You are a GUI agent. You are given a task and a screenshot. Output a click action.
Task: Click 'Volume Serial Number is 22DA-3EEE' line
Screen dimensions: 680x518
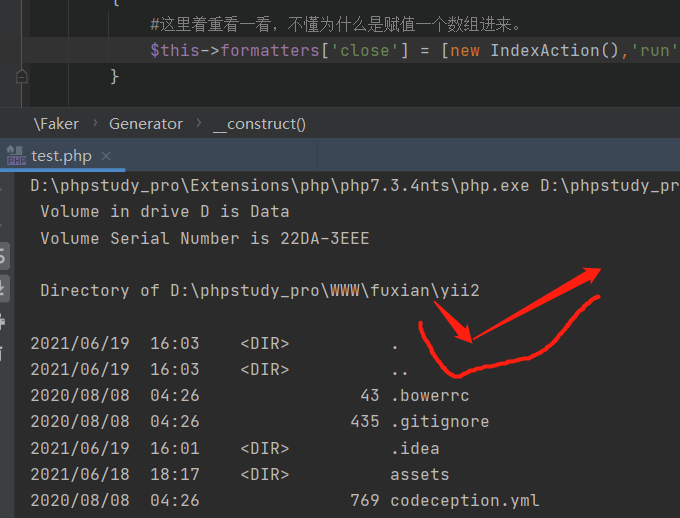tap(205, 238)
